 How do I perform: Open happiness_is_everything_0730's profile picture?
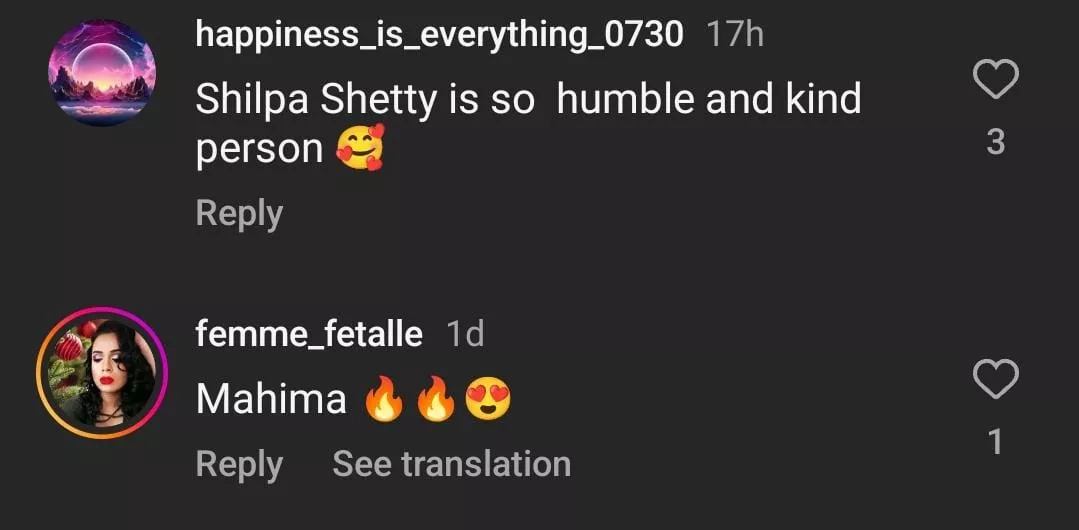pyautogui.click(x=102, y=72)
